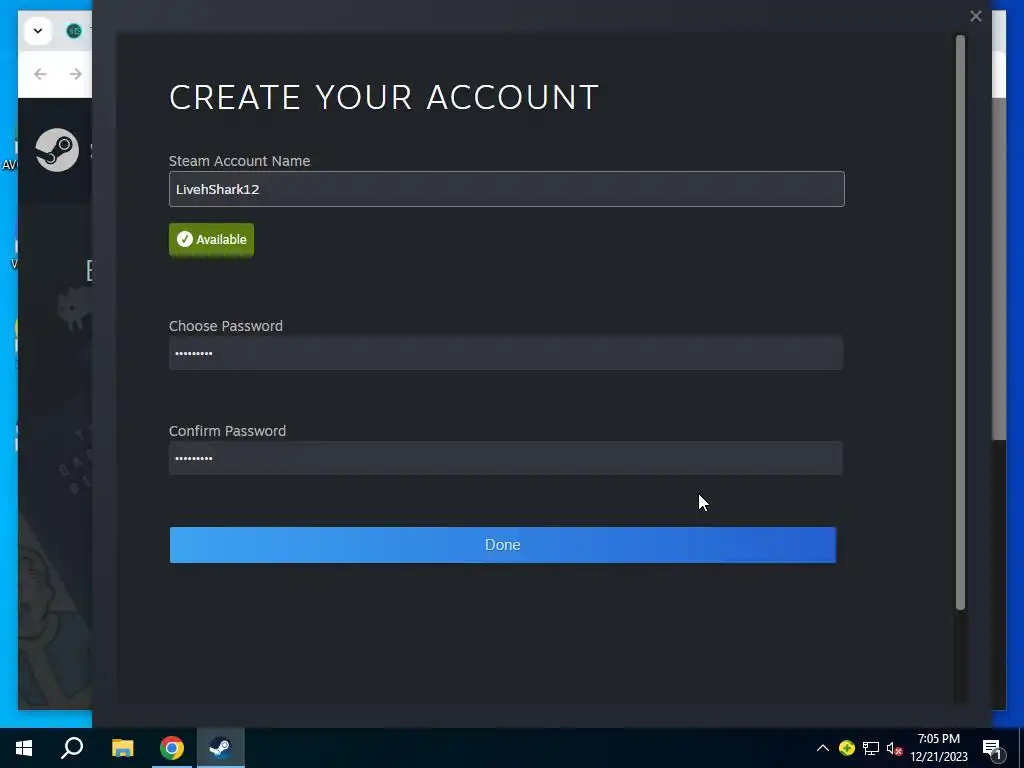Screen dimensions: 1024x768
Task: Click the Done button
Action: tap(503, 545)
